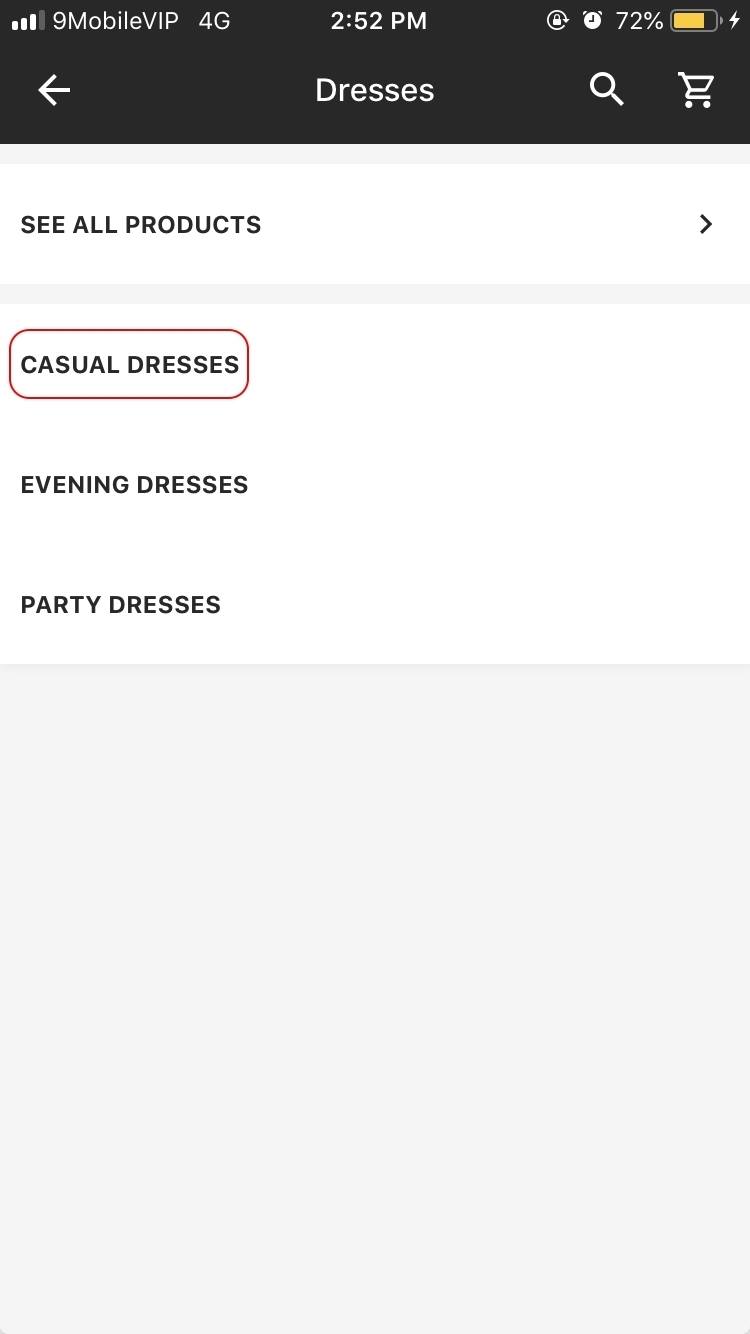Tap the charging bolt icon
750x1334 pixels.
(x=735, y=21)
